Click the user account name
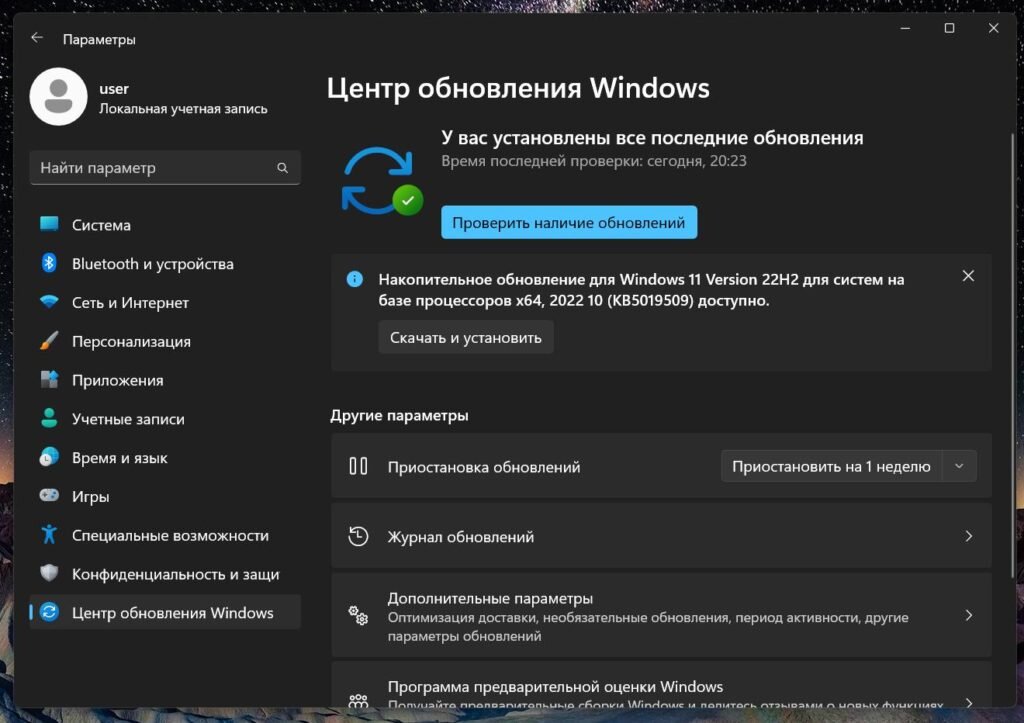The height and width of the screenshot is (723, 1024). pos(114,89)
